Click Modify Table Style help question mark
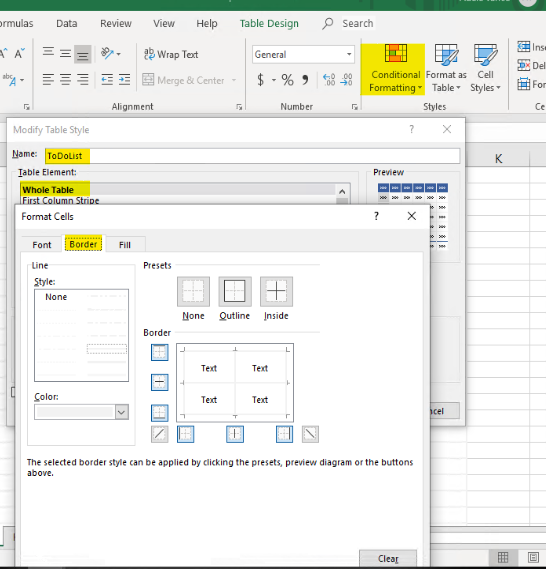 411,129
